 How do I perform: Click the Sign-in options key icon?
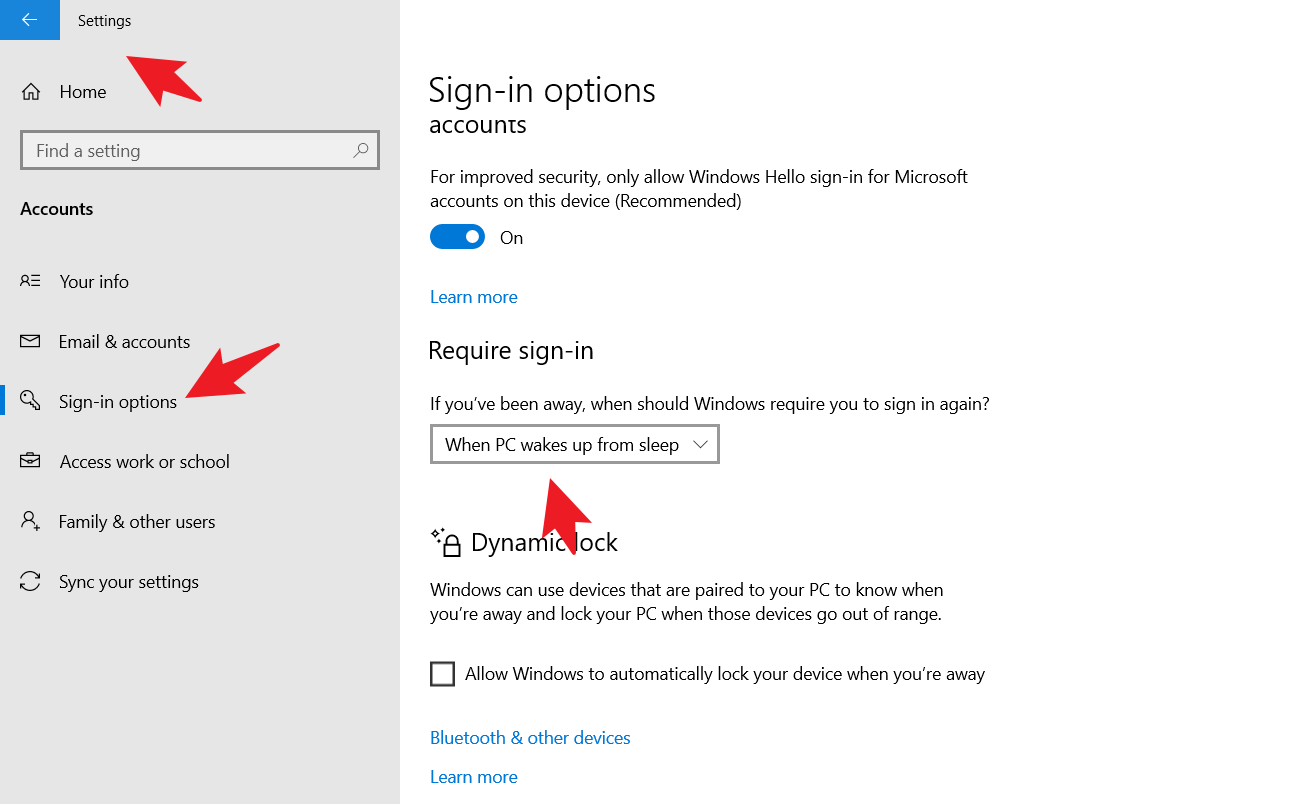tap(30, 401)
